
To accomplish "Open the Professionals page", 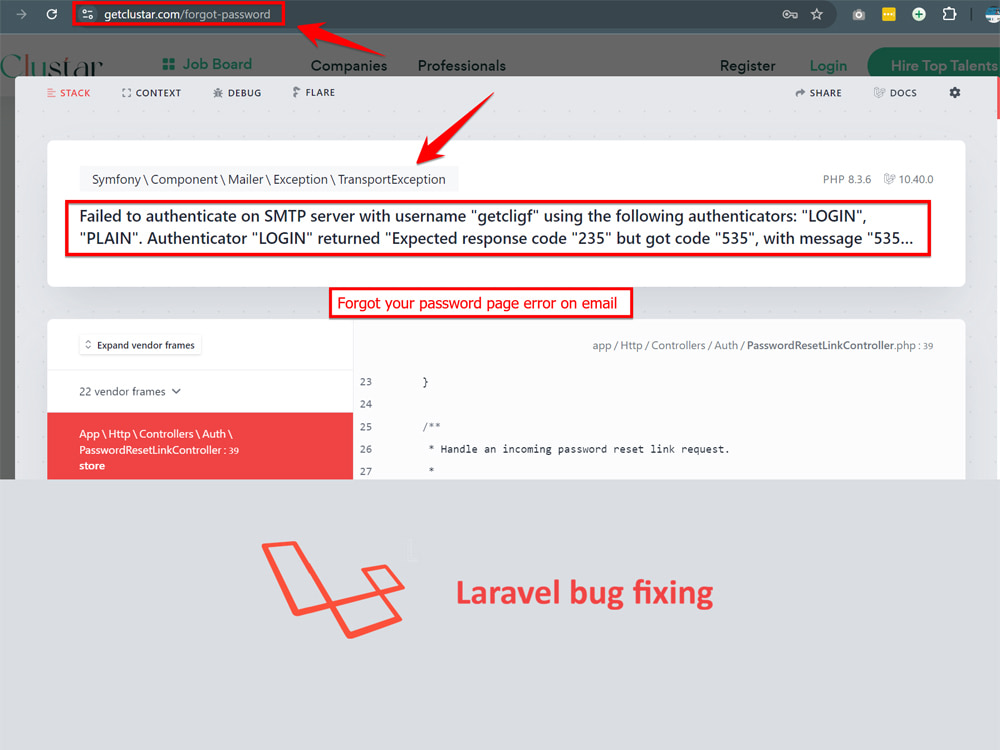I will point(462,66).
